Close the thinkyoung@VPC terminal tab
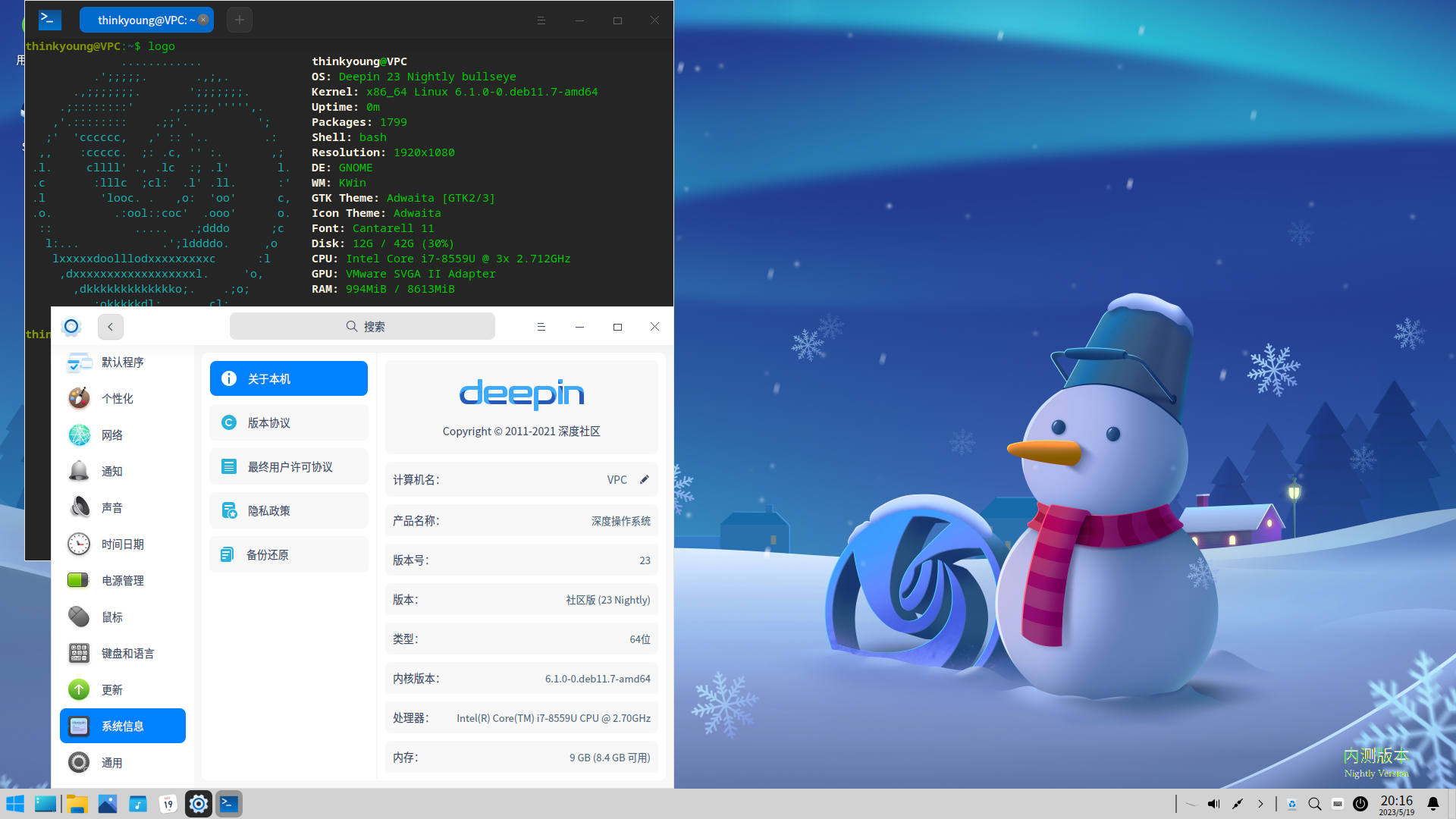Image resolution: width=1456 pixels, height=819 pixels. pyautogui.click(x=203, y=20)
